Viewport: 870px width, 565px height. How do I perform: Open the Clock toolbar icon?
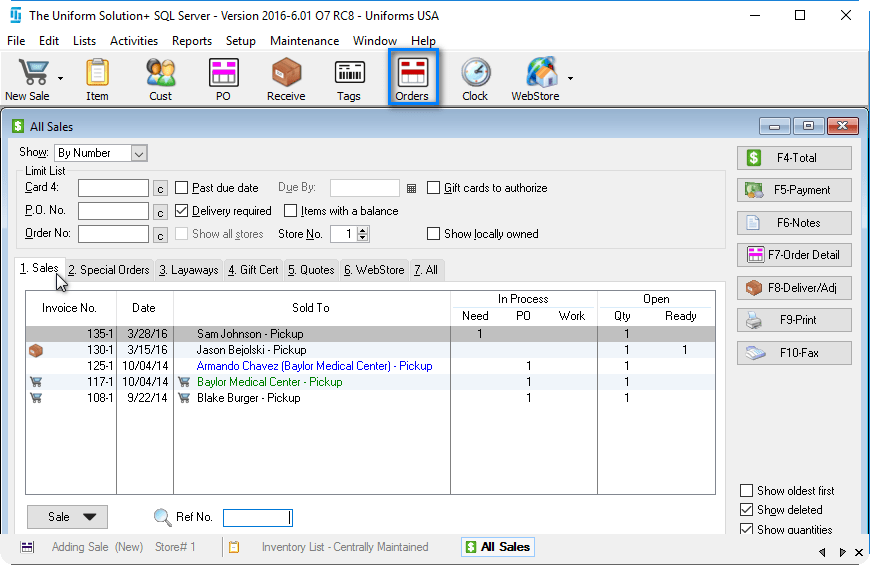coord(475,79)
